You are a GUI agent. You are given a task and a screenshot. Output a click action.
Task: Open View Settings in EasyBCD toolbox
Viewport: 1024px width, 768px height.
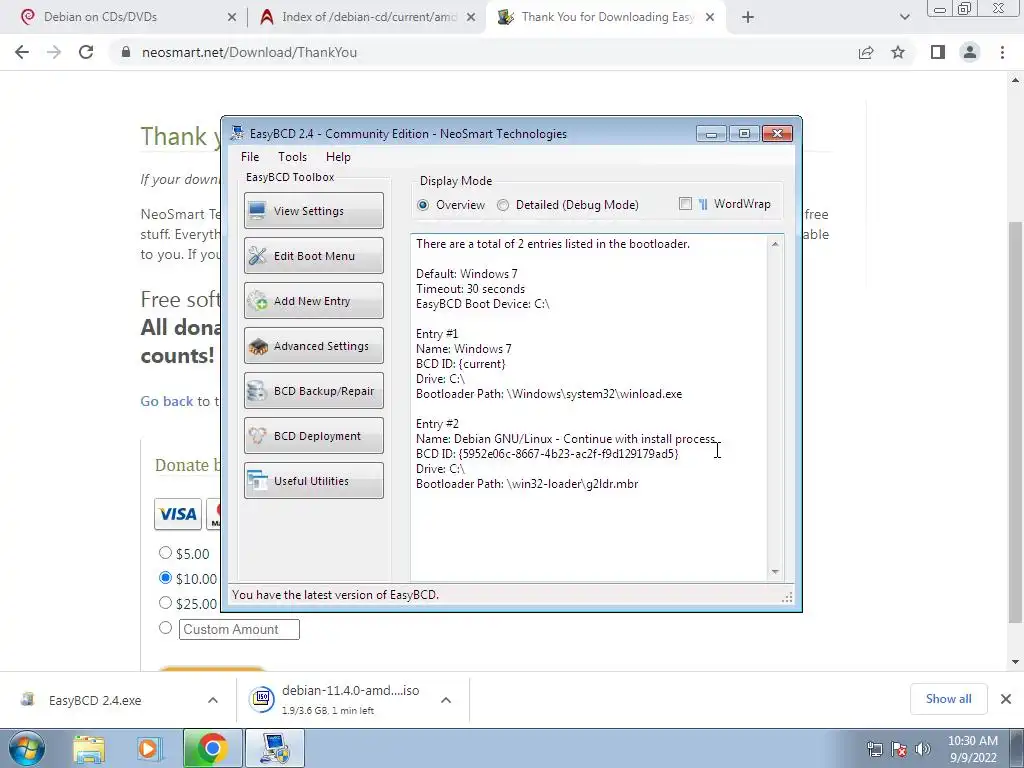(x=313, y=210)
